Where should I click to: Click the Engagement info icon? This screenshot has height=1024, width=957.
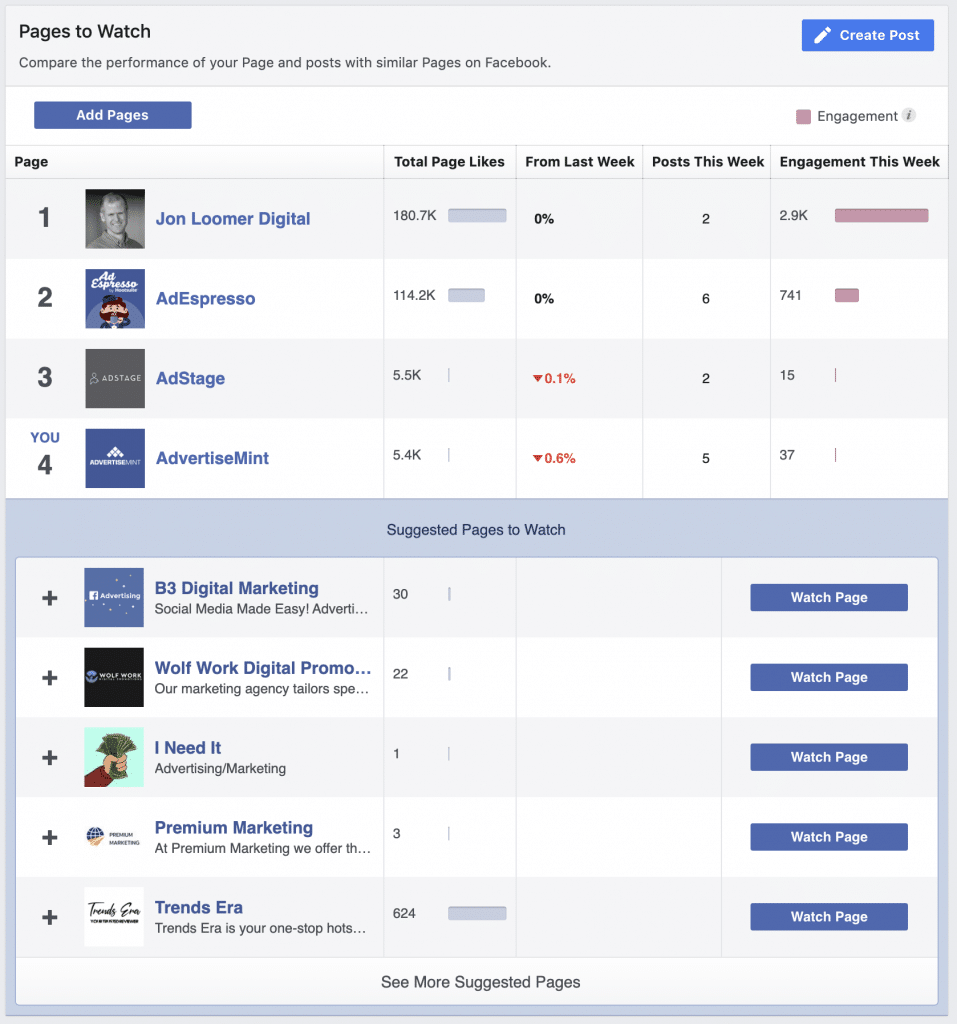coord(909,115)
